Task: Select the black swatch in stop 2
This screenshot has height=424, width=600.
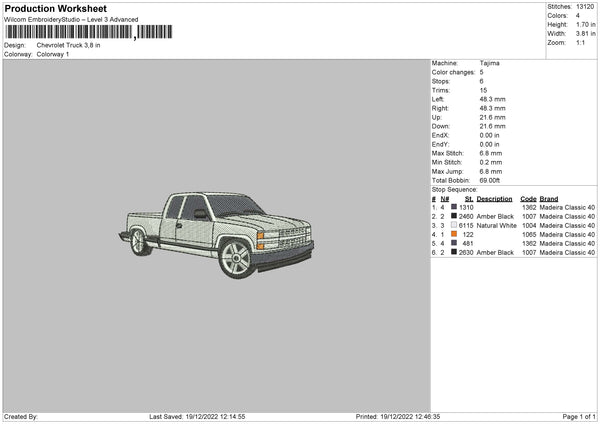Action: coord(454,216)
